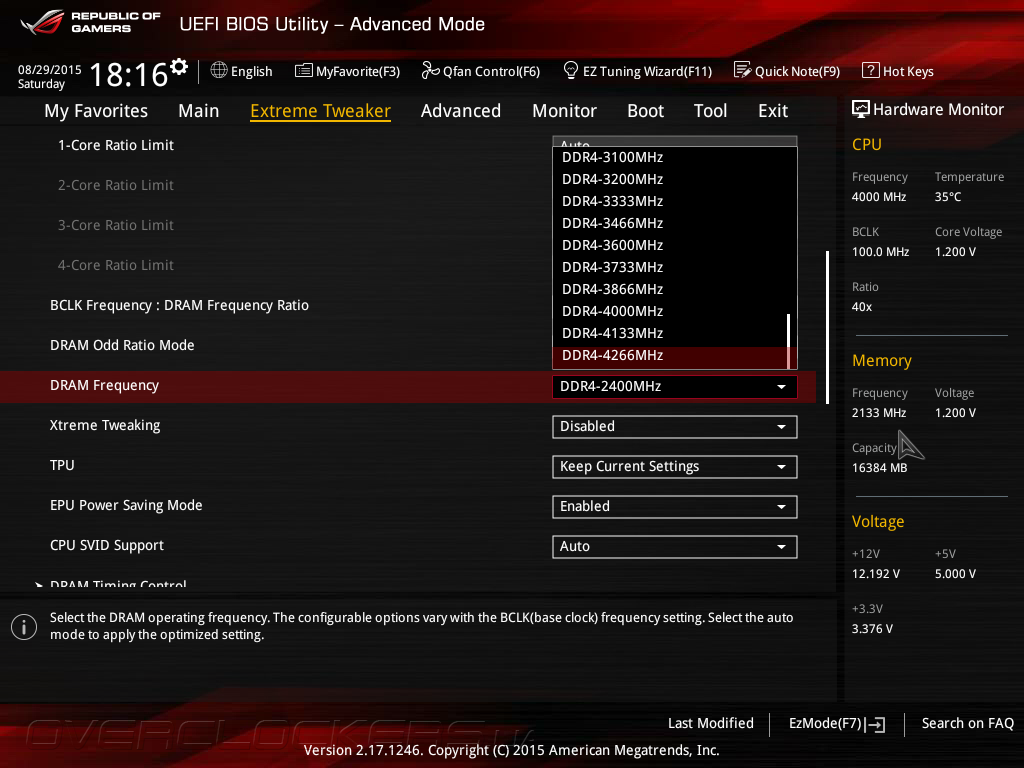
Task: Click Last Modified button
Action: click(711, 724)
